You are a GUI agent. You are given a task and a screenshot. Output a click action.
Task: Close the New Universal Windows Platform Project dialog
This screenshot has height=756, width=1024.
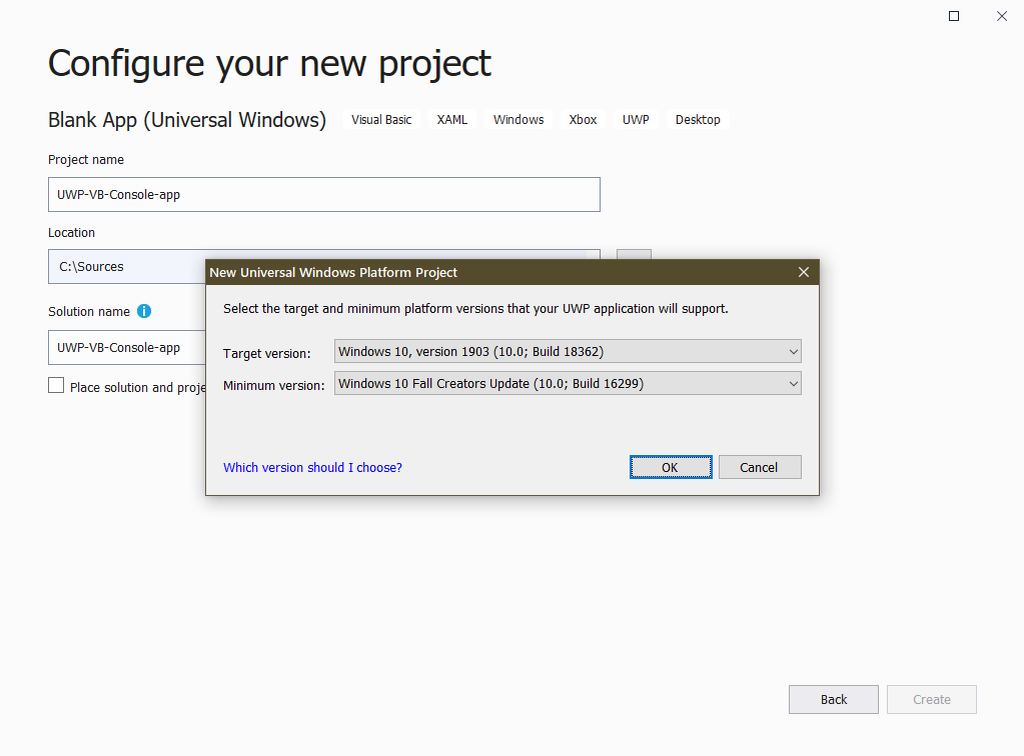[803, 272]
